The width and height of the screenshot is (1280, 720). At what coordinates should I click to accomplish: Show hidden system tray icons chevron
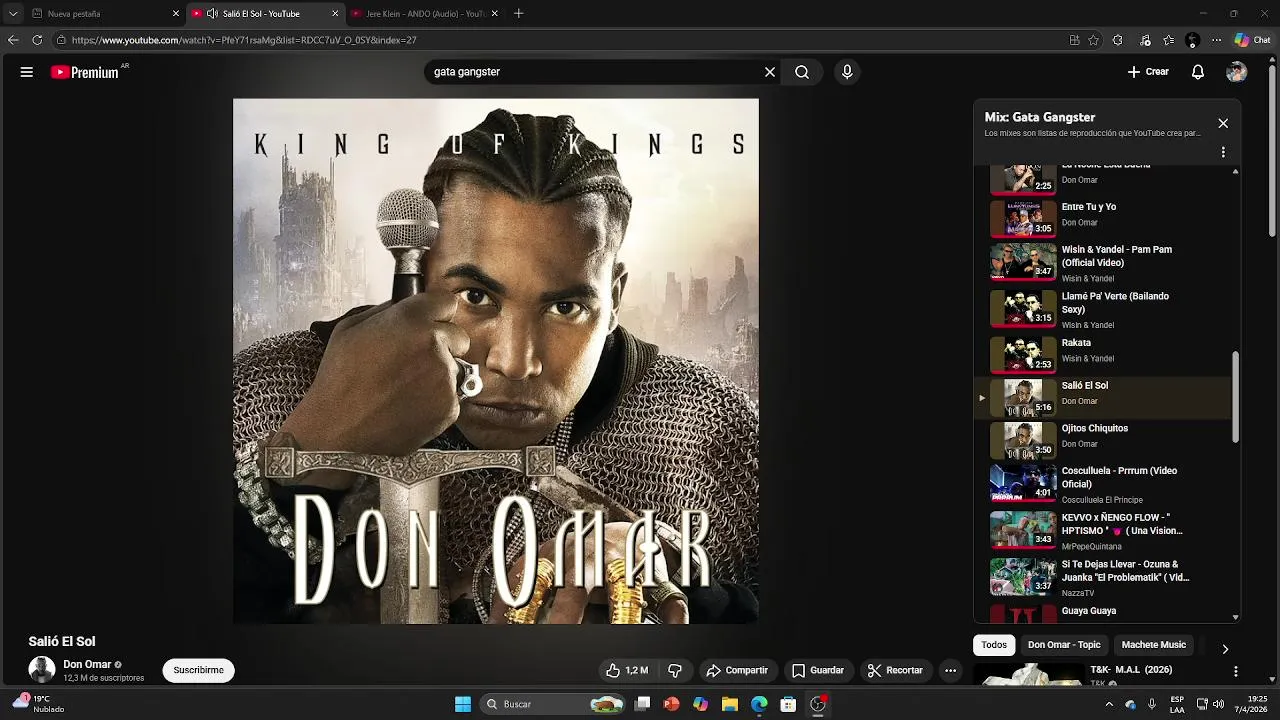click(x=1109, y=704)
